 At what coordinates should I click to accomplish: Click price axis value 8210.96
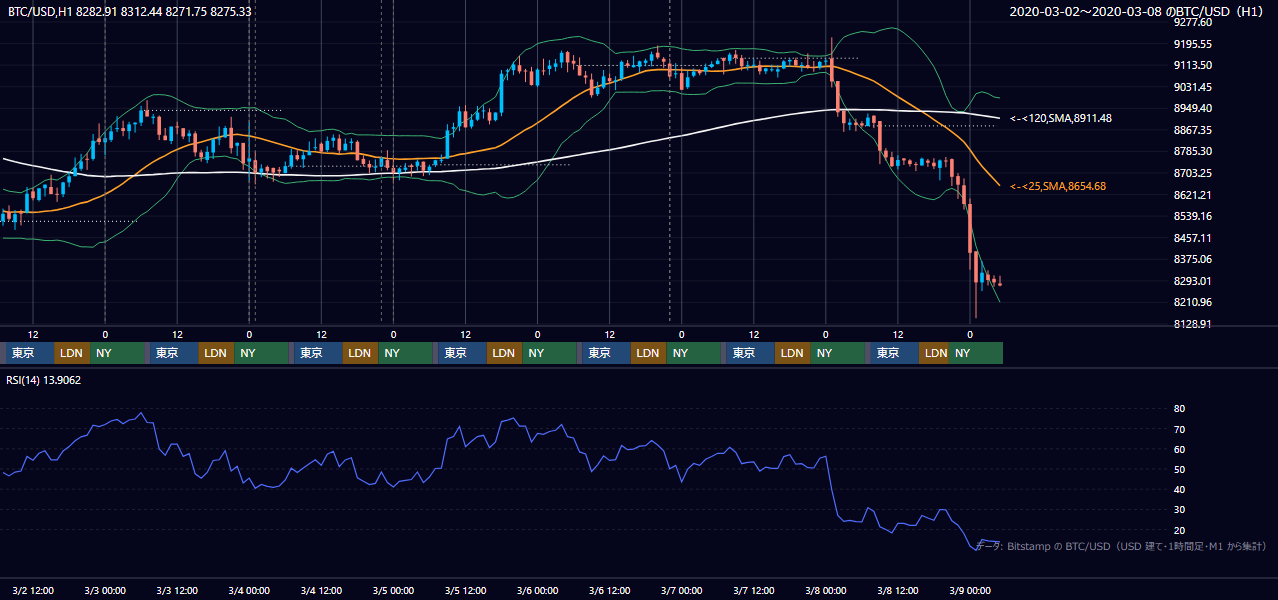pyautogui.click(x=1193, y=302)
